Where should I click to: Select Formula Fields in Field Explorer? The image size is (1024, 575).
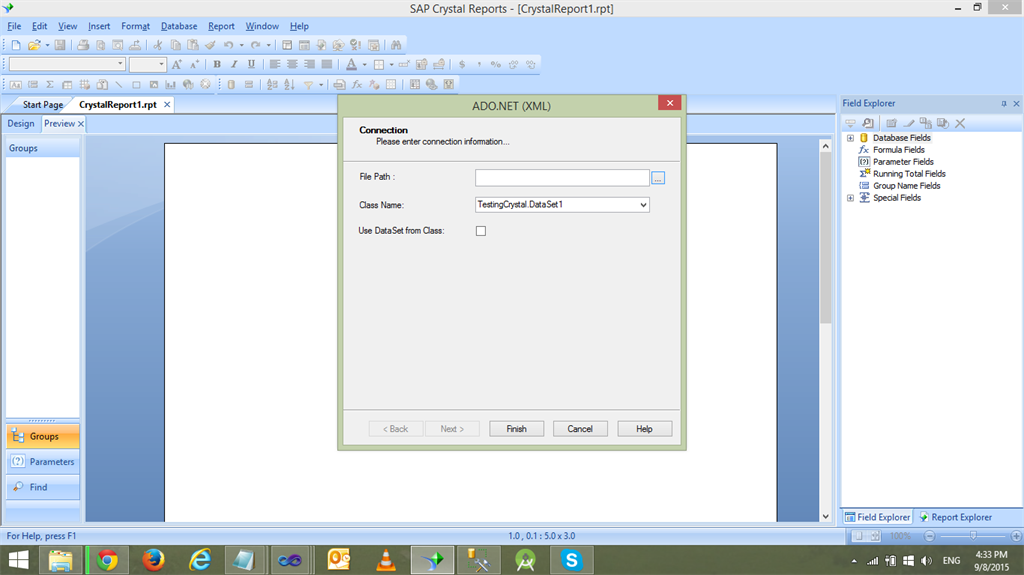899,150
